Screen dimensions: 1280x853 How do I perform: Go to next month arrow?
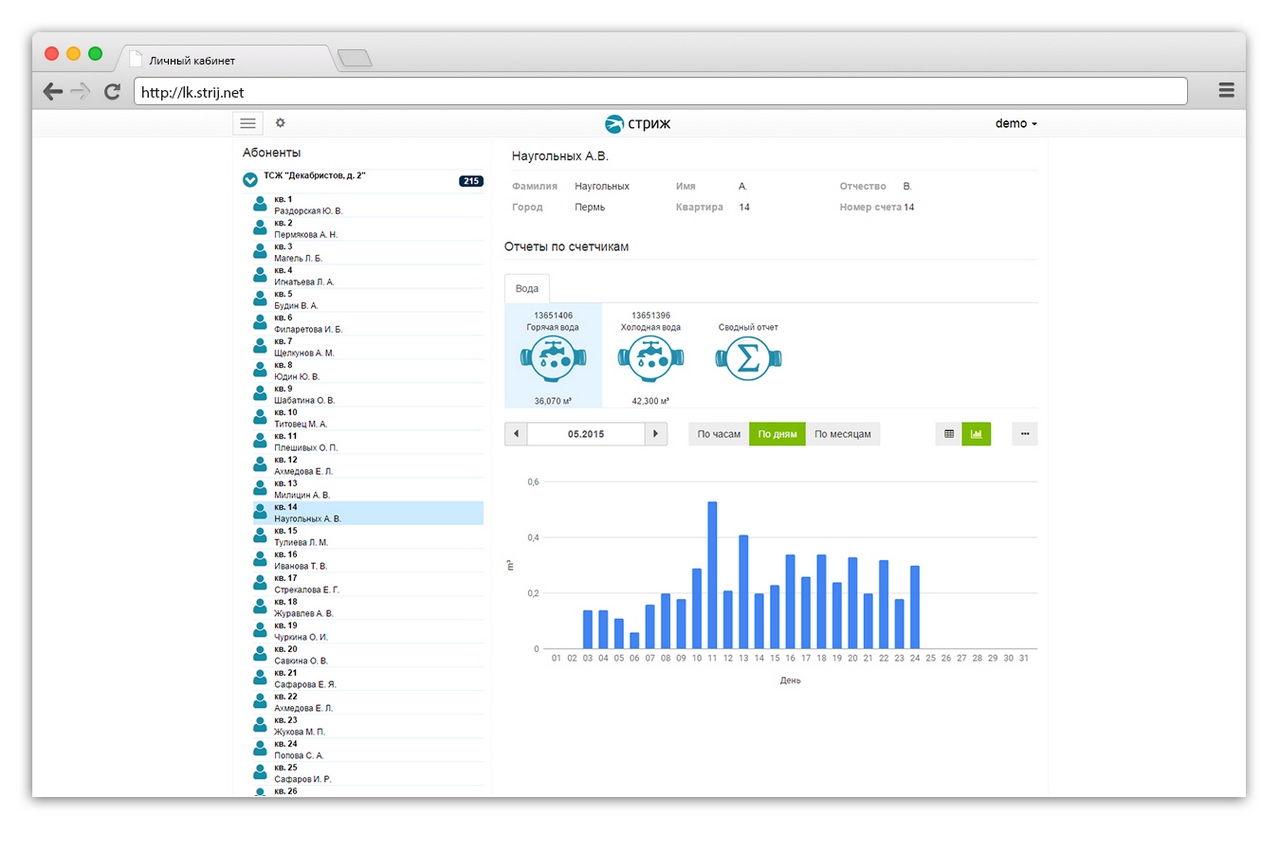coord(656,434)
